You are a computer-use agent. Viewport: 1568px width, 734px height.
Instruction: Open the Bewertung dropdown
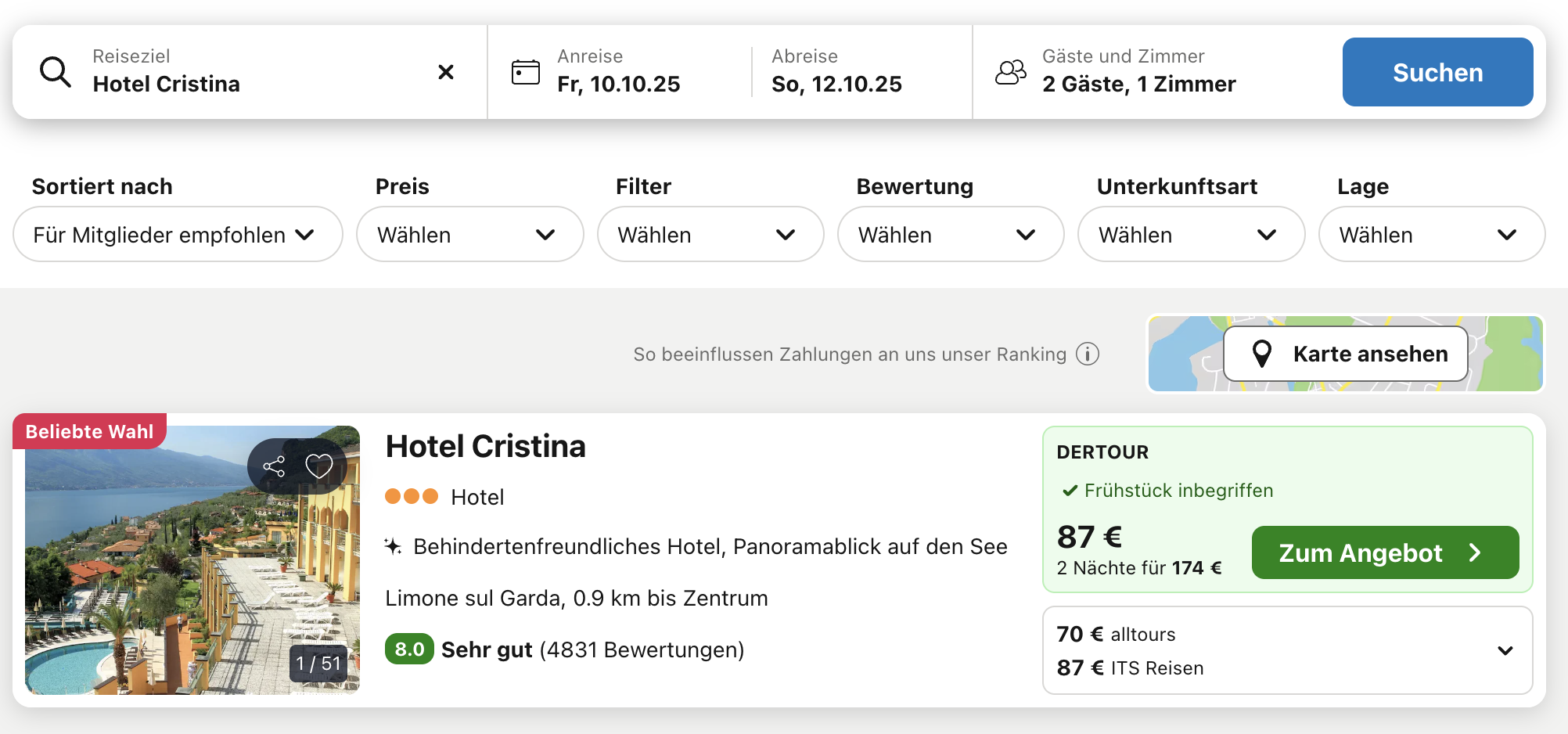point(951,234)
